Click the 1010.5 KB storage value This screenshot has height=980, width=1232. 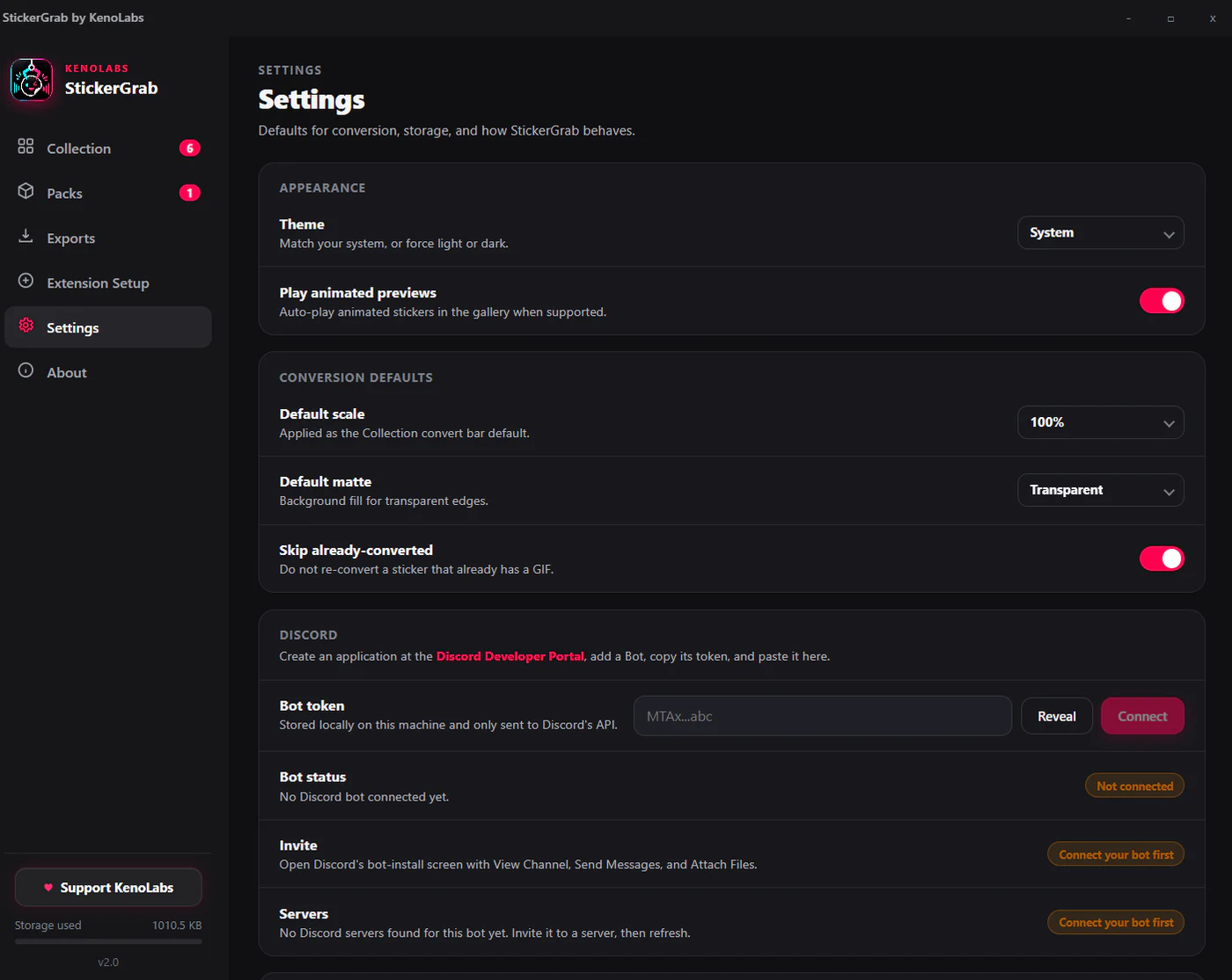[x=177, y=925]
